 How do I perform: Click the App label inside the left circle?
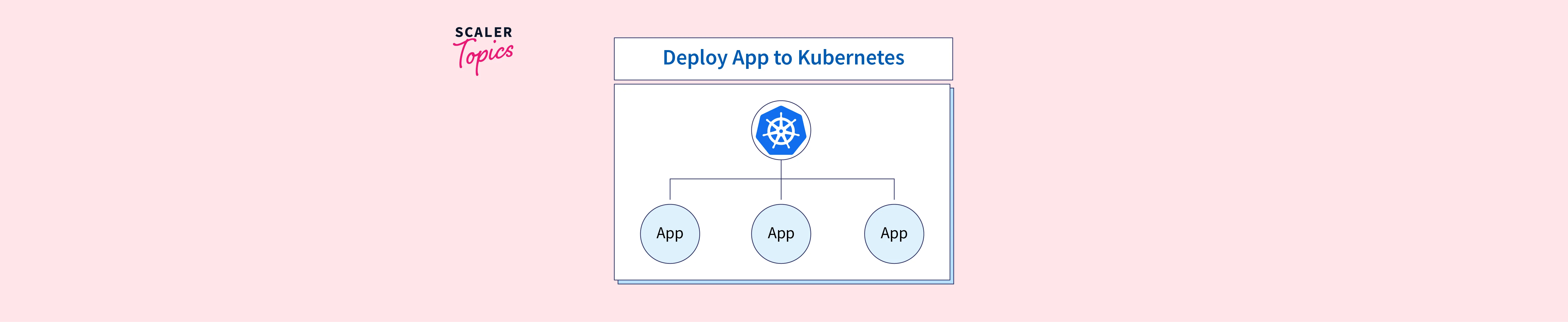click(670, 233)
